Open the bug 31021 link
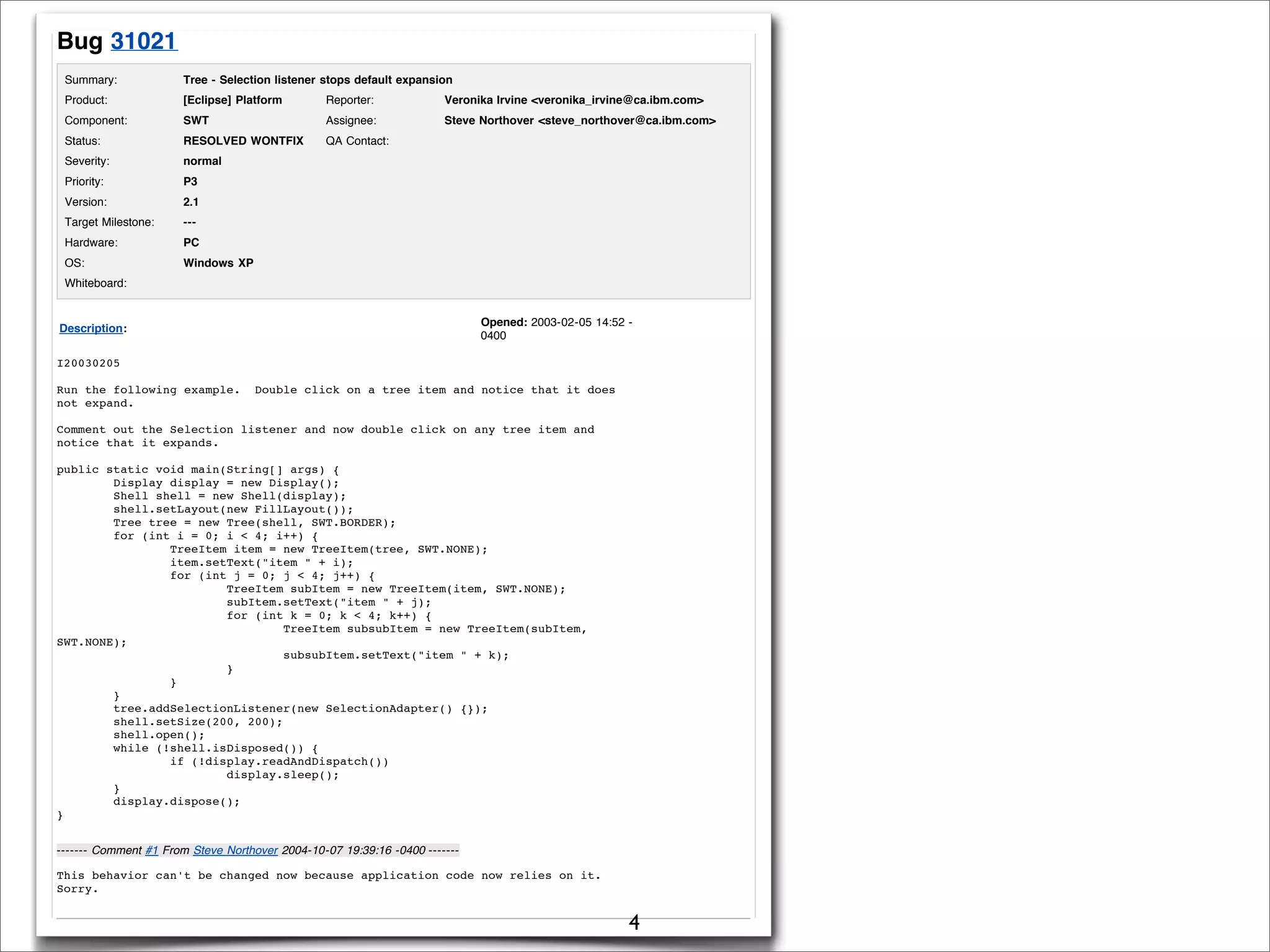1270x952 pixels. tap(144, 42)
